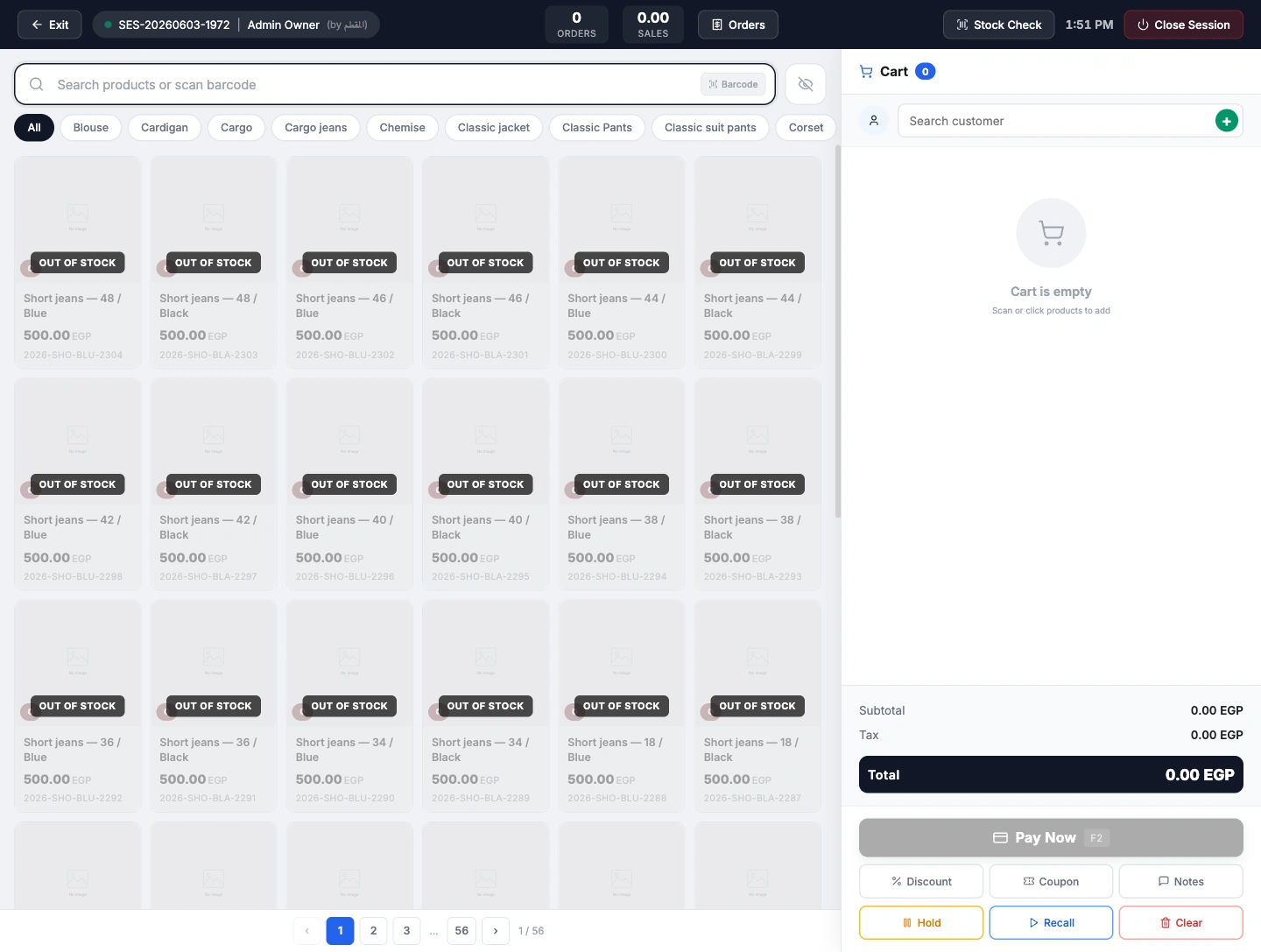This screenshot has height=952, width=1261.
Task: Click SKU text 2026-SHO-BLU-2296
Action: [x=345, y=576]
